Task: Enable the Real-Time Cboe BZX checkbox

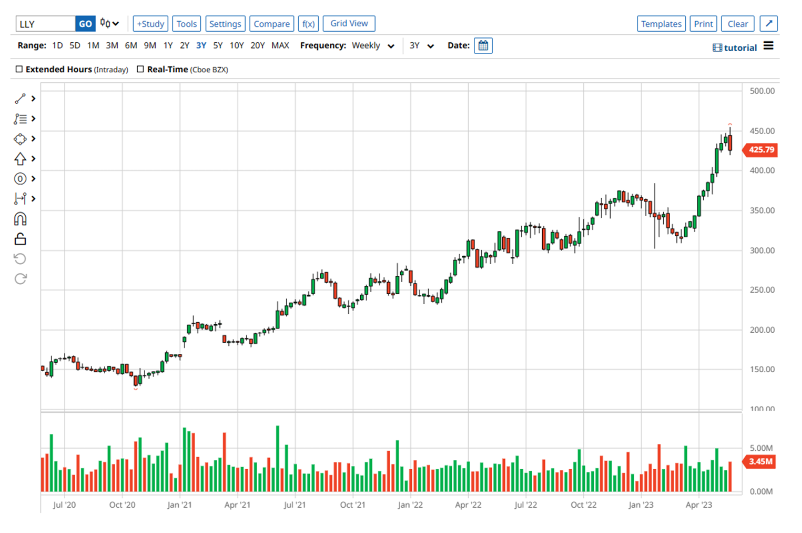Action: pos(140,69)
